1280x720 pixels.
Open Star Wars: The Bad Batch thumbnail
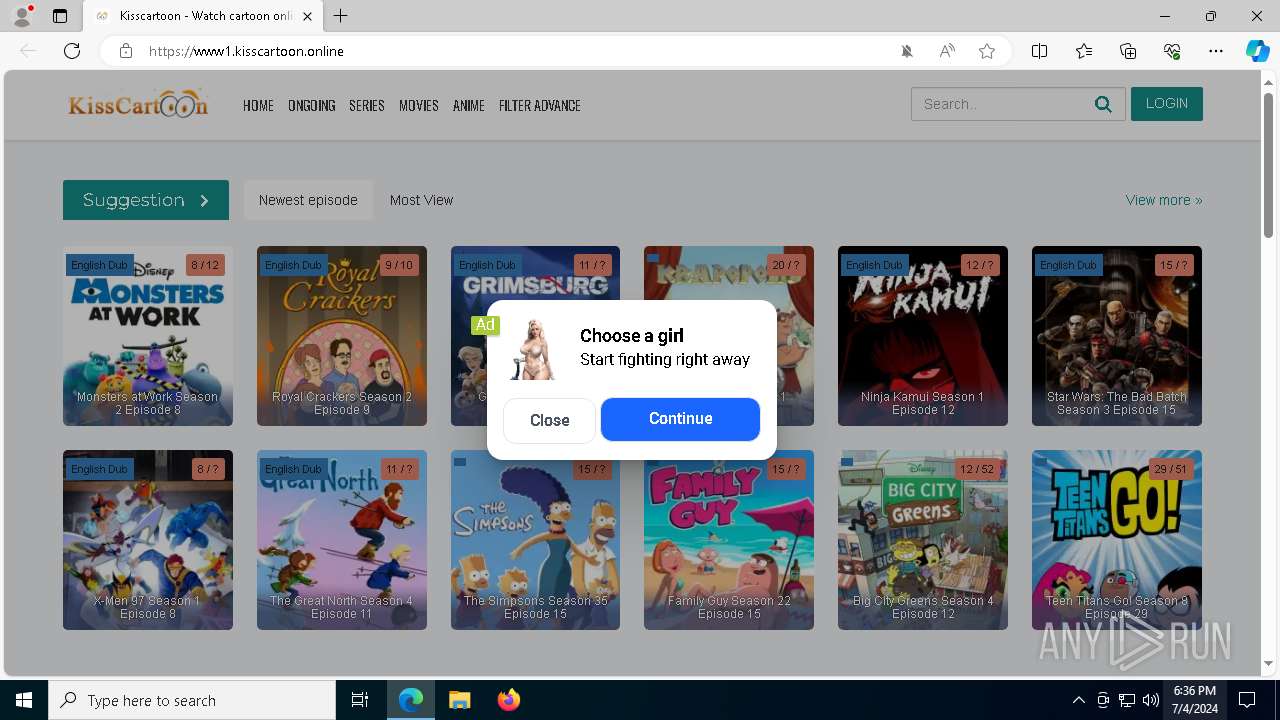1117,336
